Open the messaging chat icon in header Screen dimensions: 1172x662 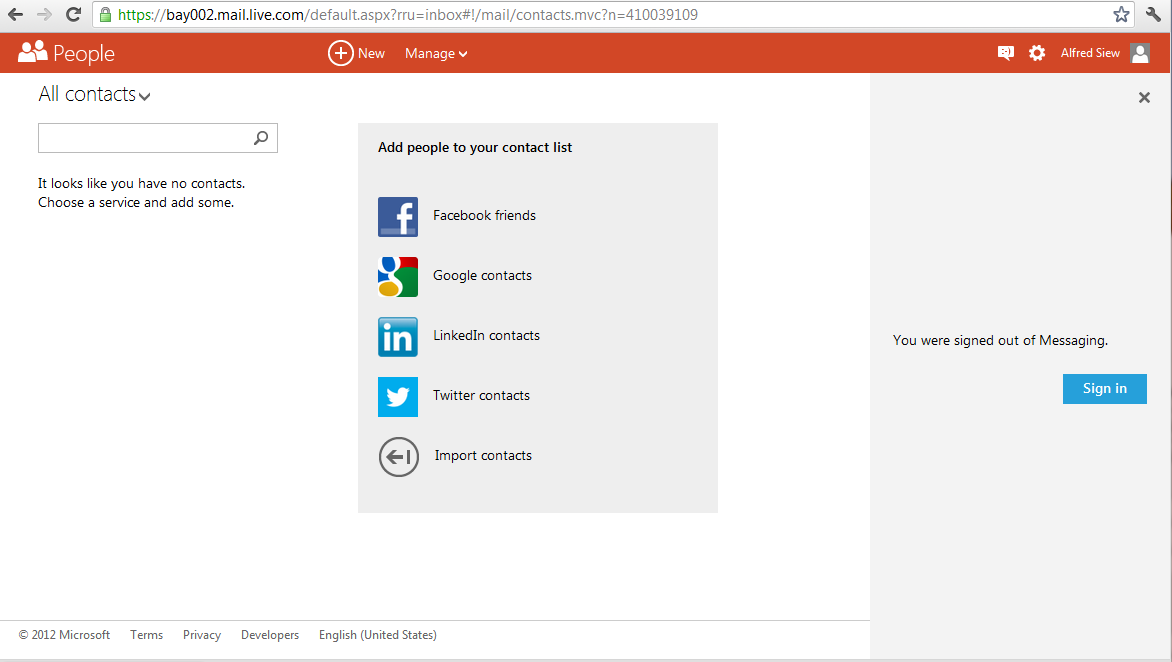(x=1005, y=52)
